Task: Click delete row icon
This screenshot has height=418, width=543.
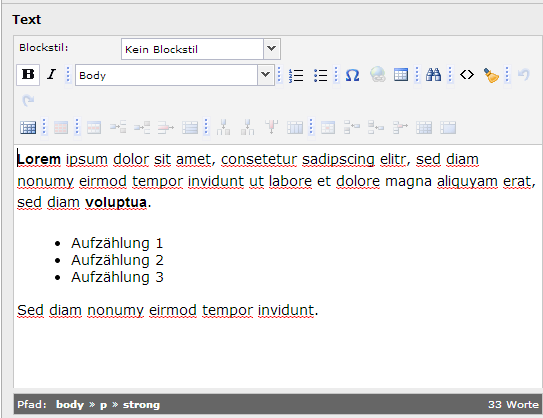Action: click(166, 128)
